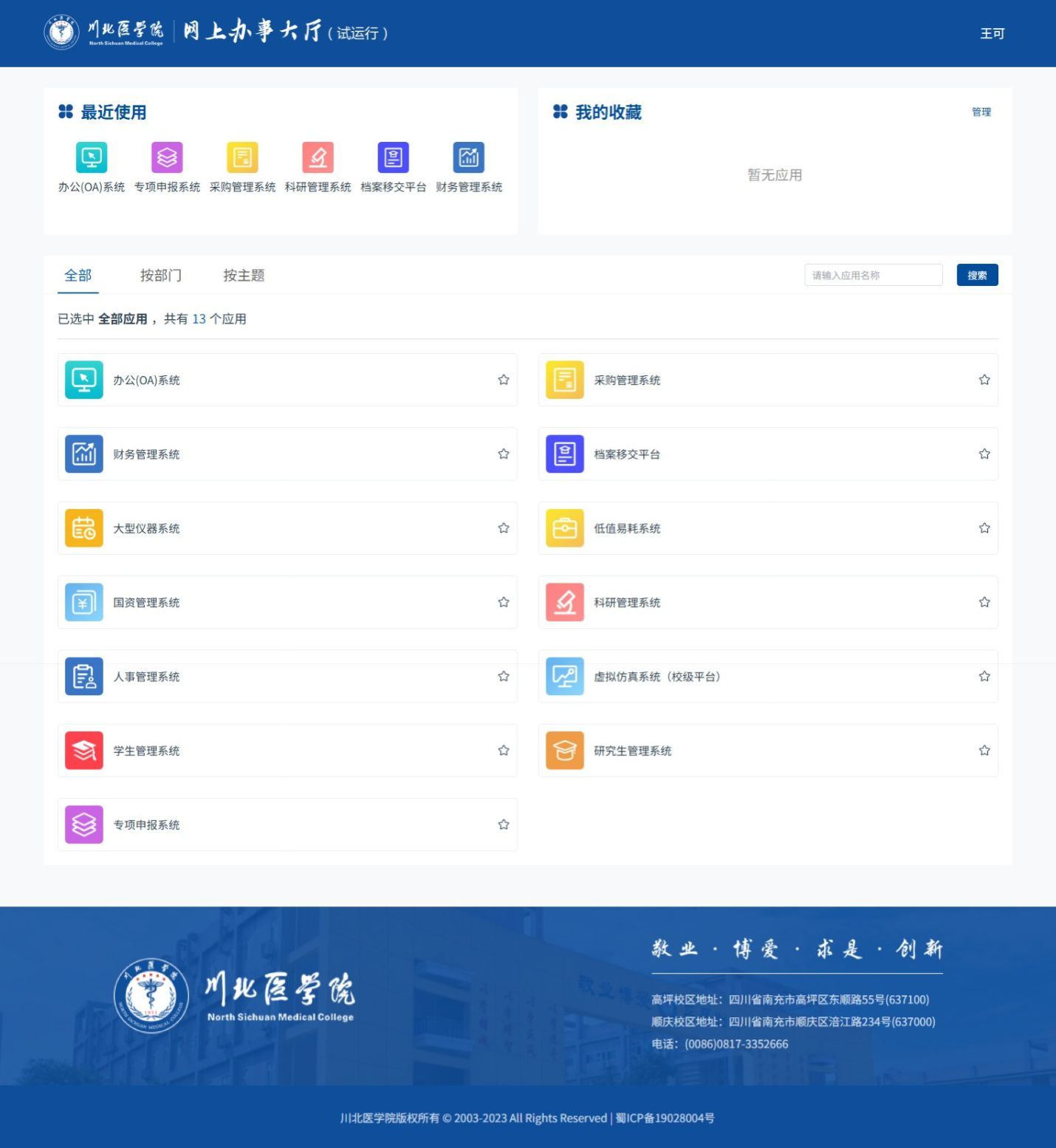1056x1148 pixels.
Task: Open 办公(OA)系统 icon in recently used
Action: (x=92, y=157)
